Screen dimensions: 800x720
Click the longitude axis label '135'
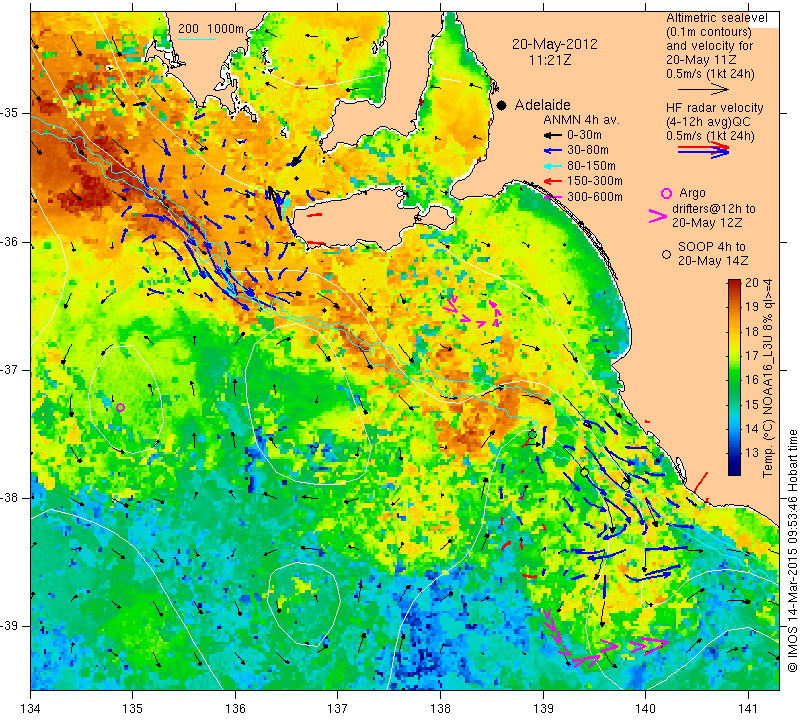point(133,709)
